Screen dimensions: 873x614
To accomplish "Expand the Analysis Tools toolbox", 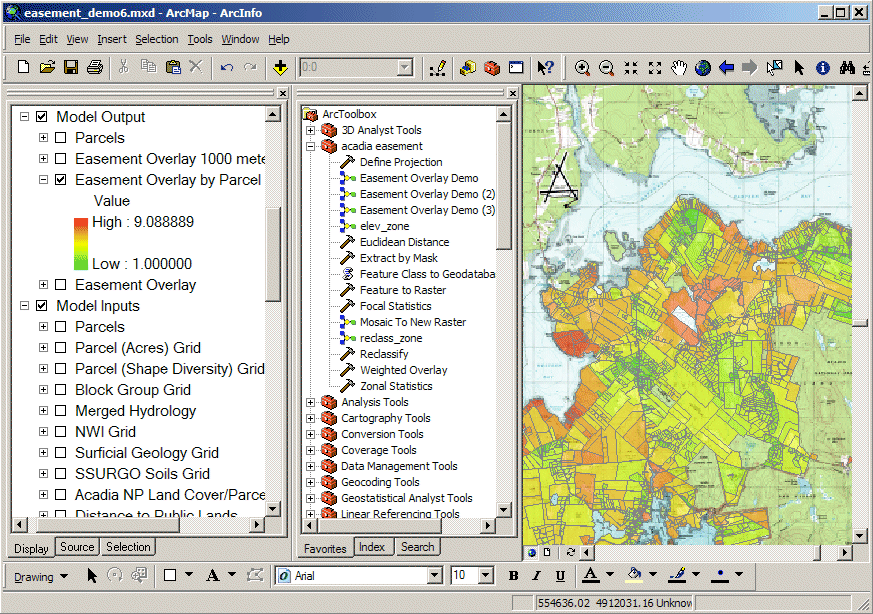I will (x=311, y=402).
